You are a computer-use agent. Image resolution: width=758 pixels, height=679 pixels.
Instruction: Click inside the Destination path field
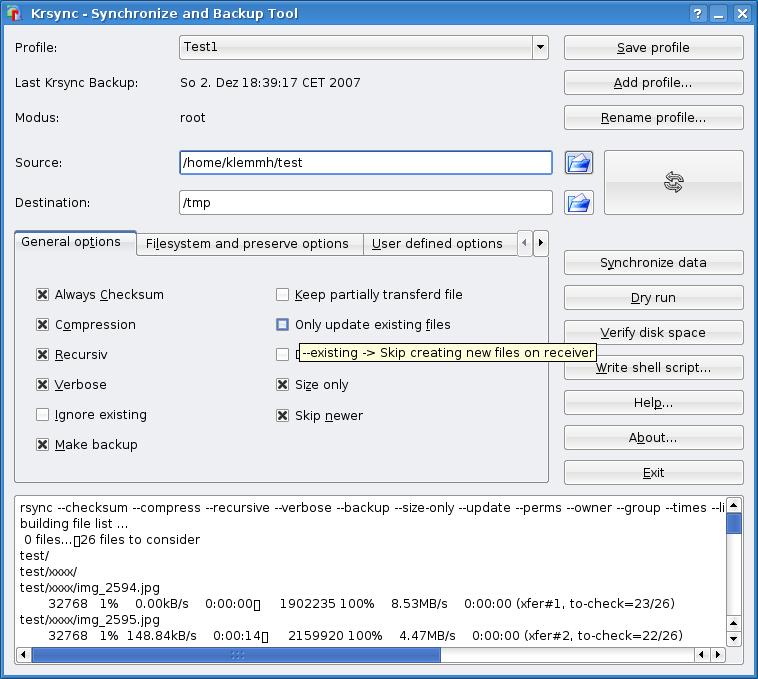tap(365, 202)
